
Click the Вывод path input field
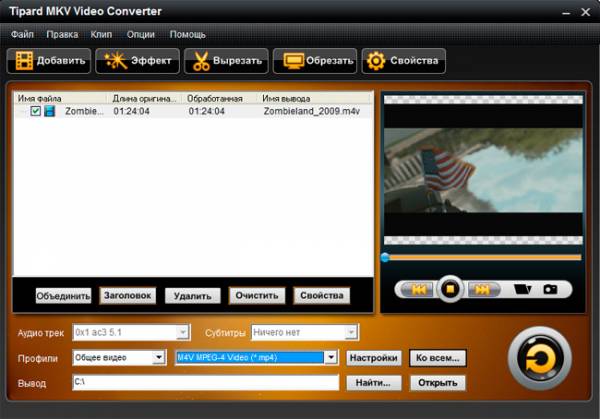pos(205,382)
